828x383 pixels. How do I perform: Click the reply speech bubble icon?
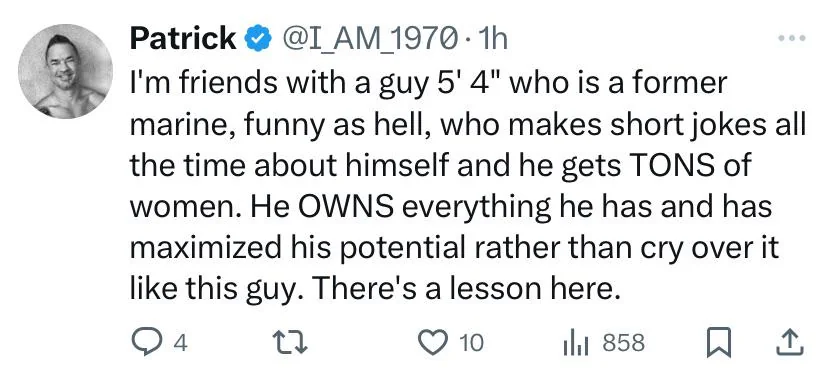[150, 342]
